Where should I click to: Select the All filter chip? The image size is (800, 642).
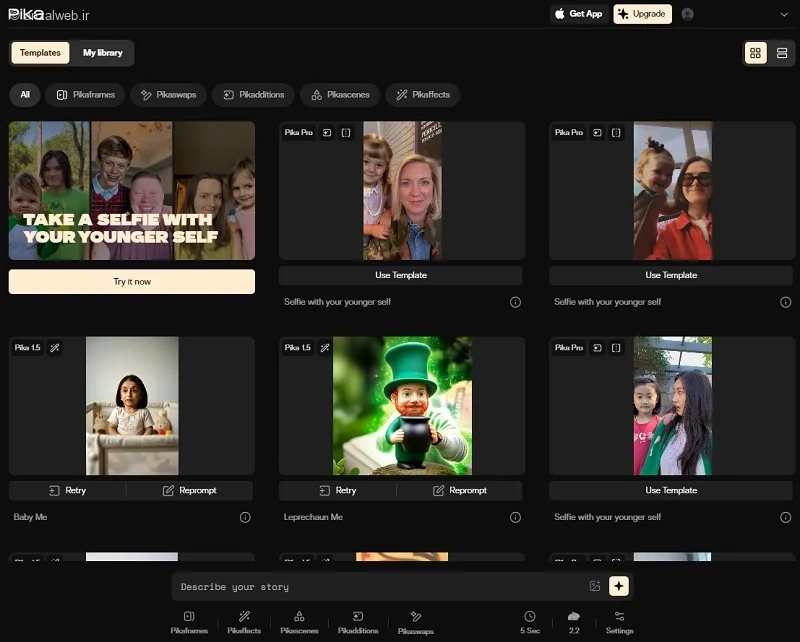coord(25,95)
